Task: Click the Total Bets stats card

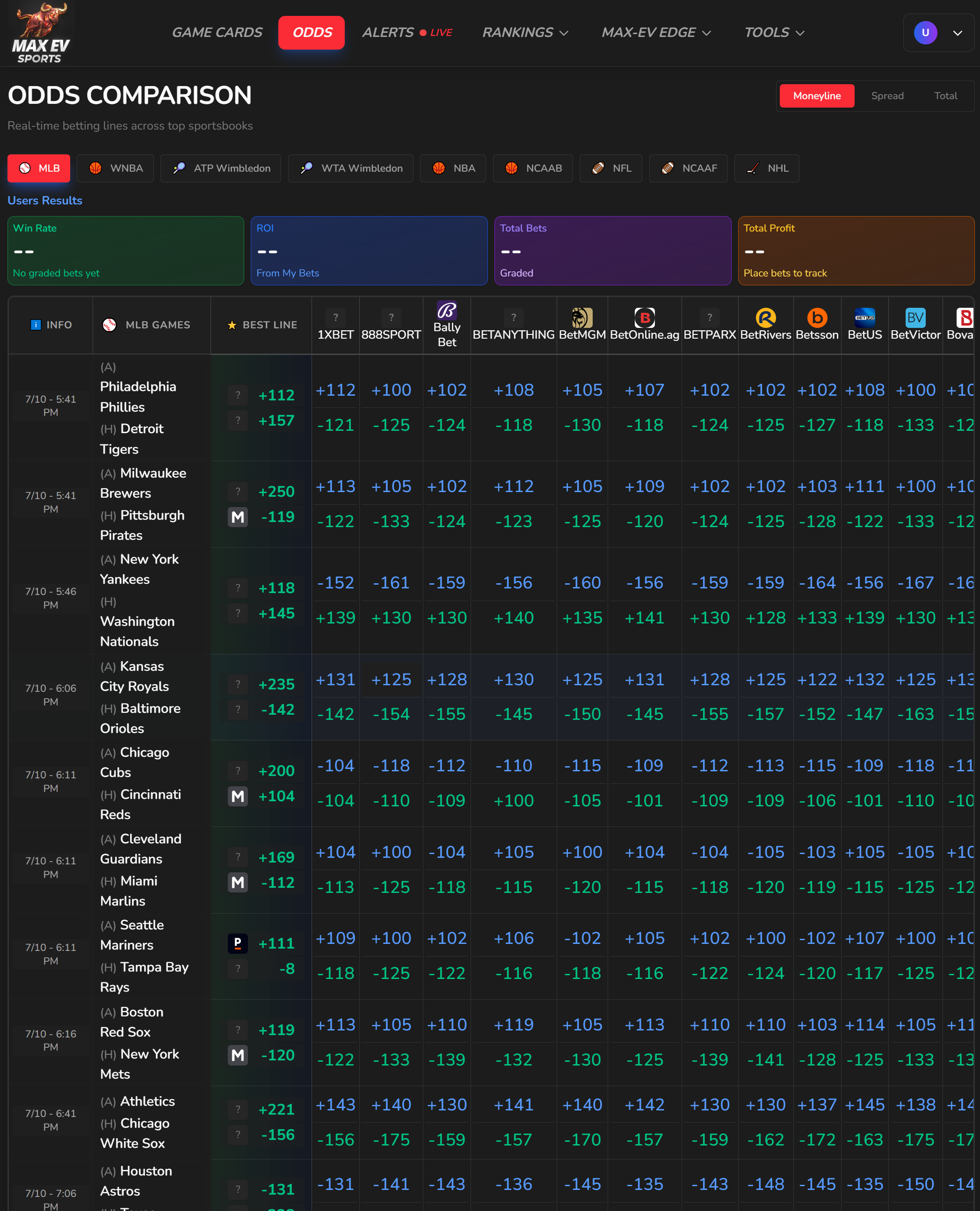Action: click(x=613, y=251)
